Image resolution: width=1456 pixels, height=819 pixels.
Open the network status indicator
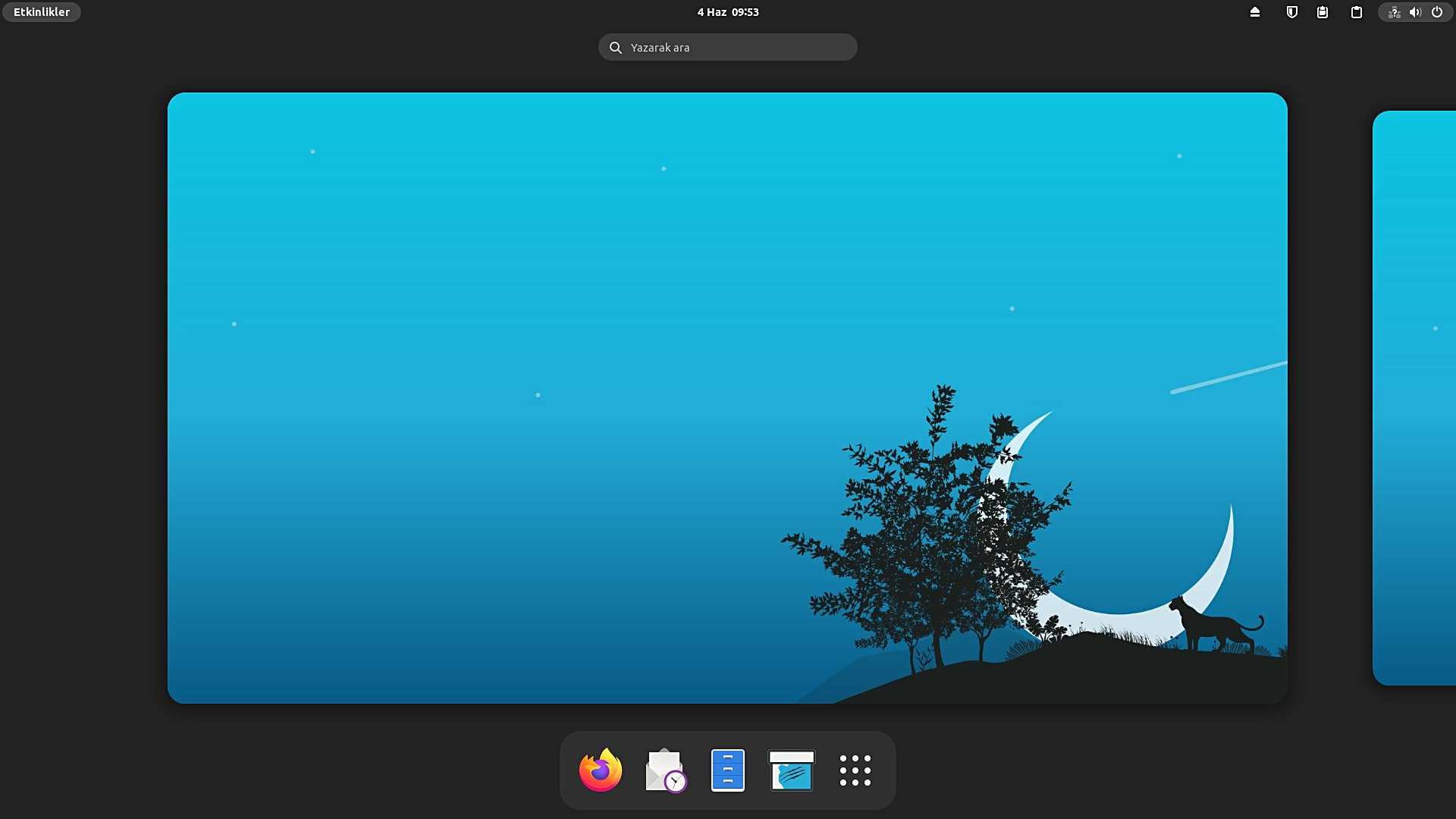click(1393, 12)
